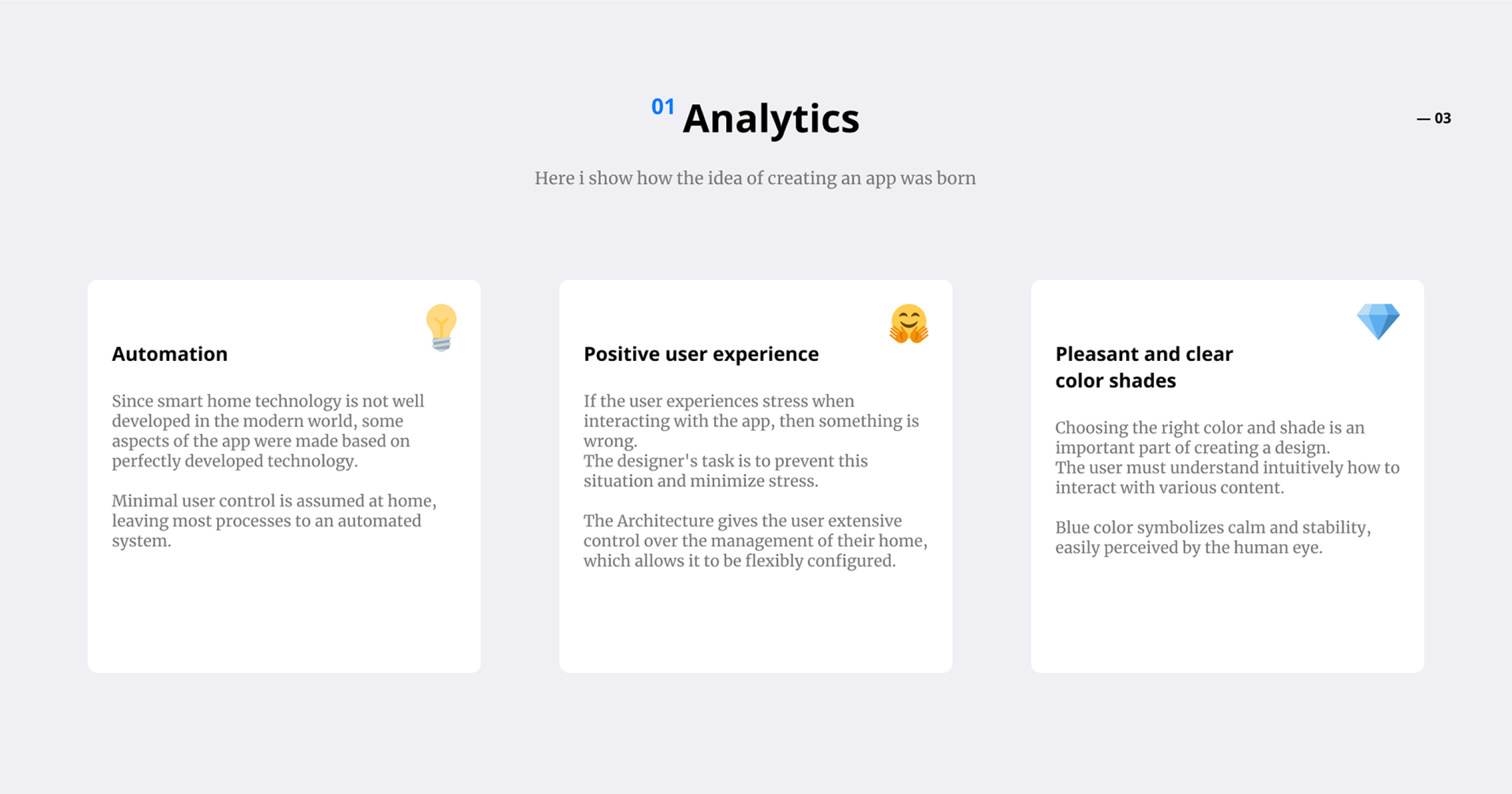
Task: Click paragraph starting 'If the user experiences stress'
Action: pos(751,421)
